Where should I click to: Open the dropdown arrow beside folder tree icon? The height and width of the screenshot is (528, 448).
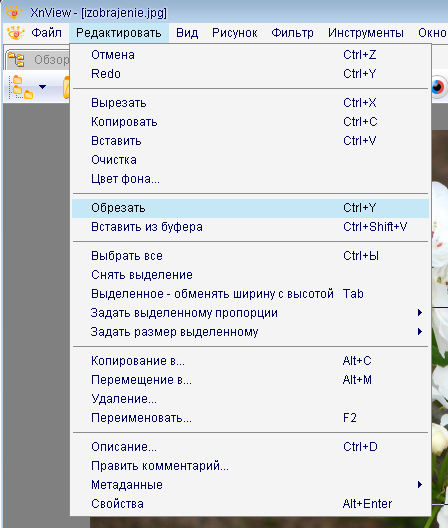pyautogui.click(x=42, y=87)
